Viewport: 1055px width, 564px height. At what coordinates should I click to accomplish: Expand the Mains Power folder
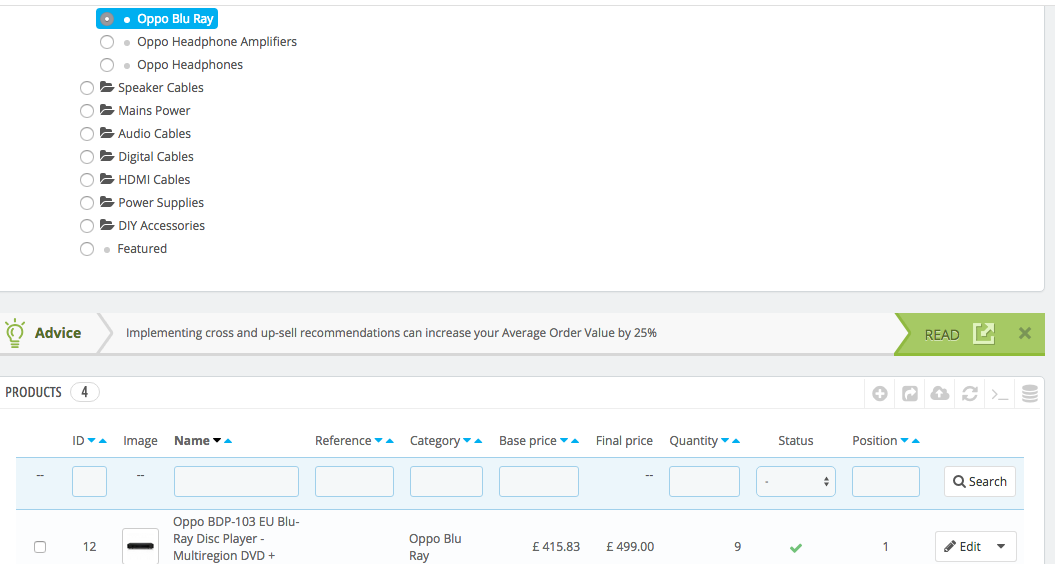click(106, 110)
